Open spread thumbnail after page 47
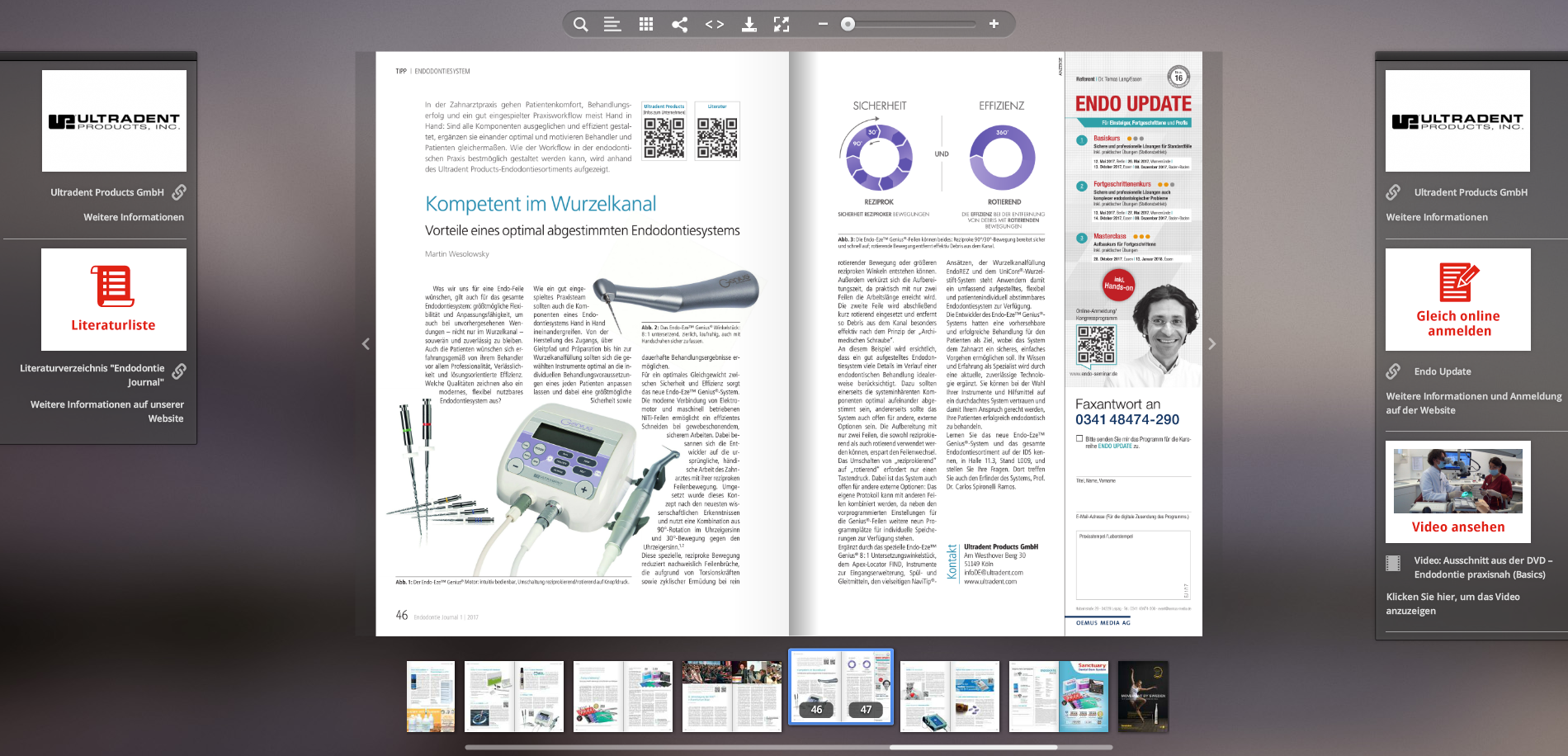Screen dimensions: 1568x756 pyautogui.click(x=950, y=697)
